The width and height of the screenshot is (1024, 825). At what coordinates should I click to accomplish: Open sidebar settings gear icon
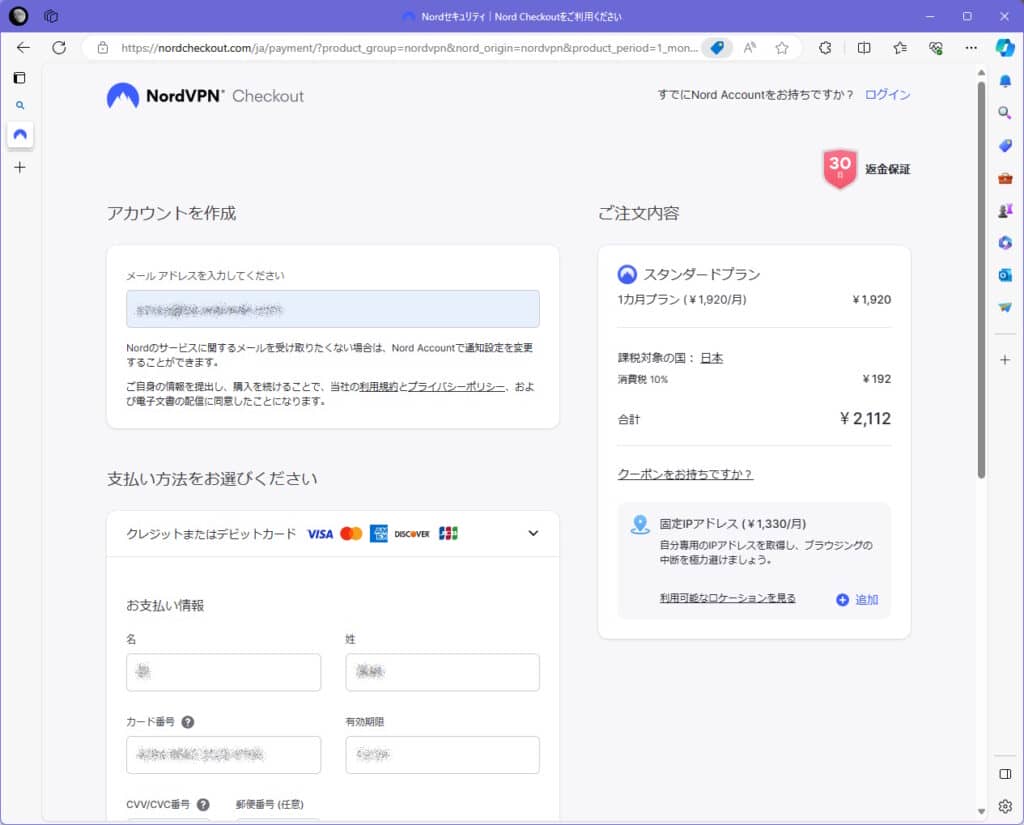click(1005, 806)
